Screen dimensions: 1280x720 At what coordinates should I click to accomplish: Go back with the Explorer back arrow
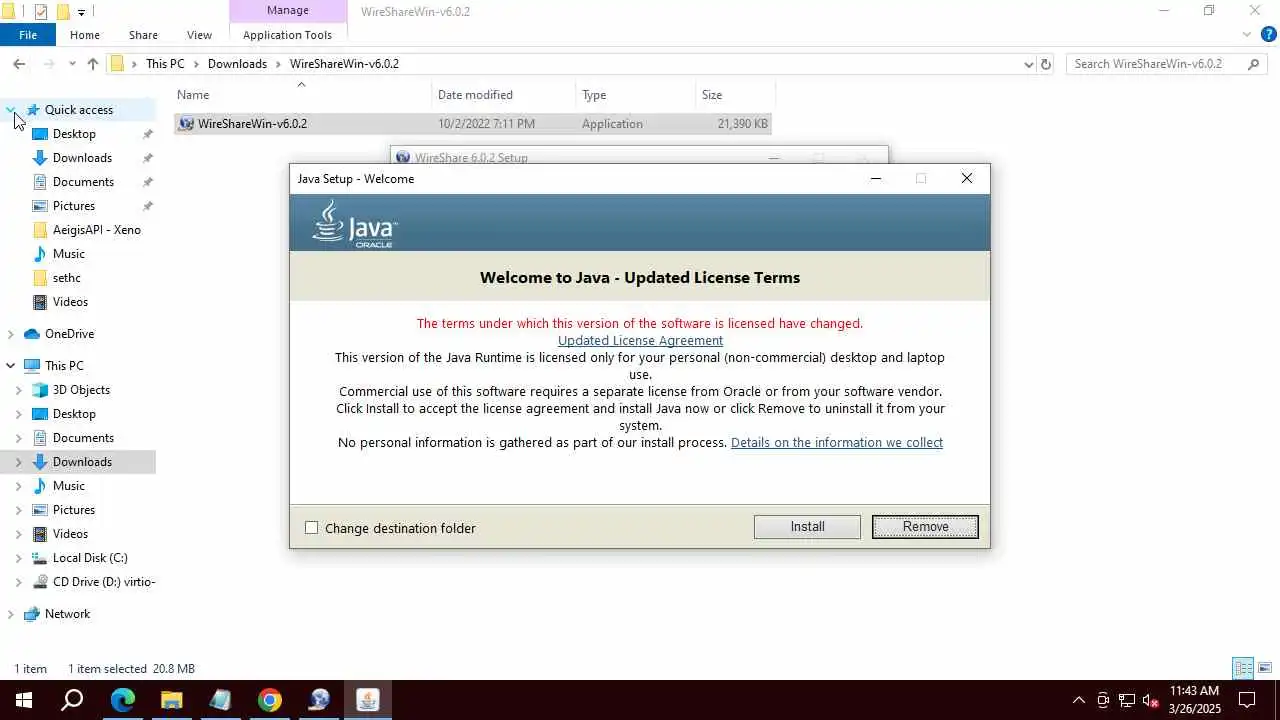pos(19,64)
